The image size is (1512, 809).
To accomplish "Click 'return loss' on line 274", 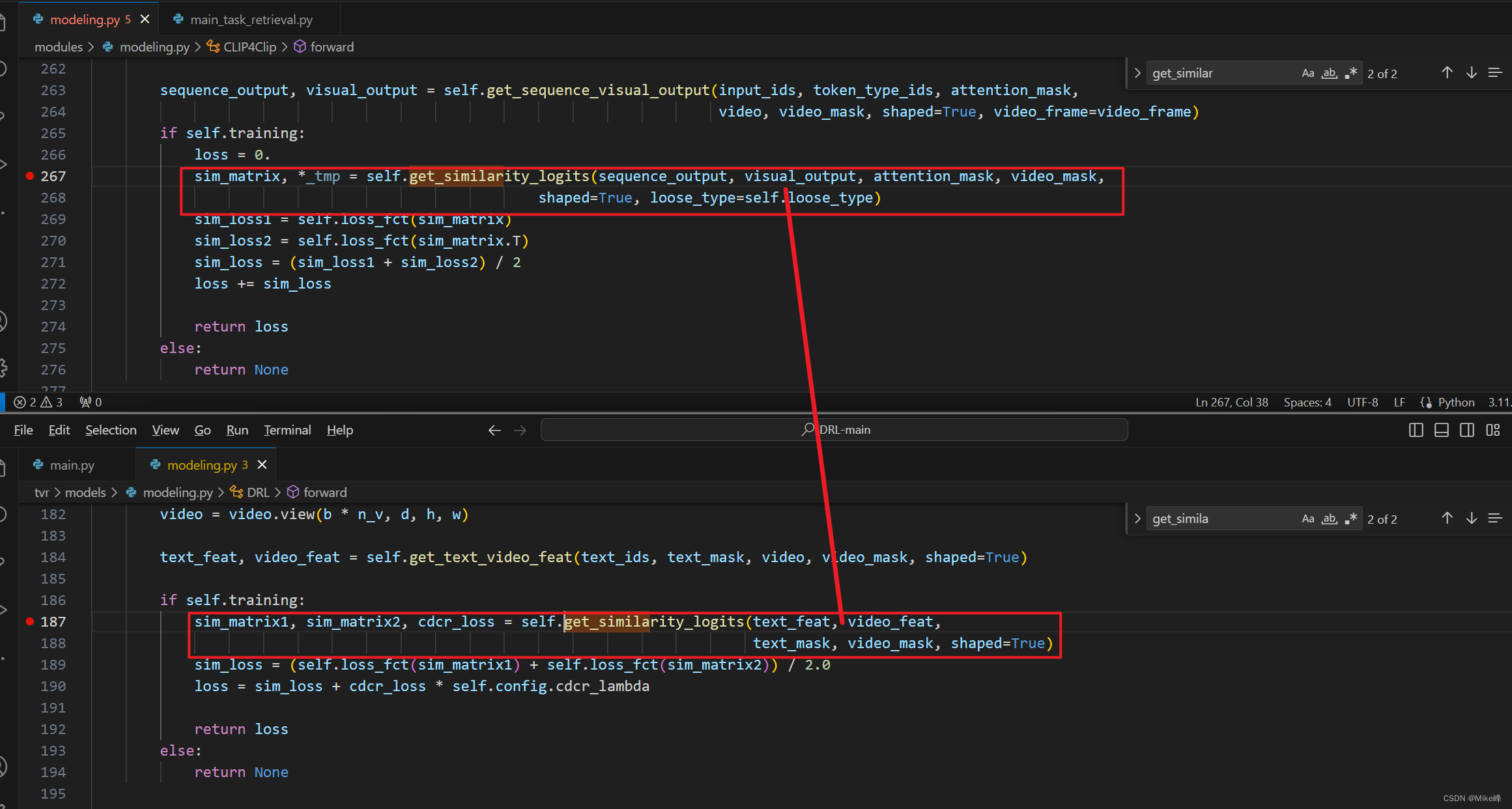I will tap(241, 326).
